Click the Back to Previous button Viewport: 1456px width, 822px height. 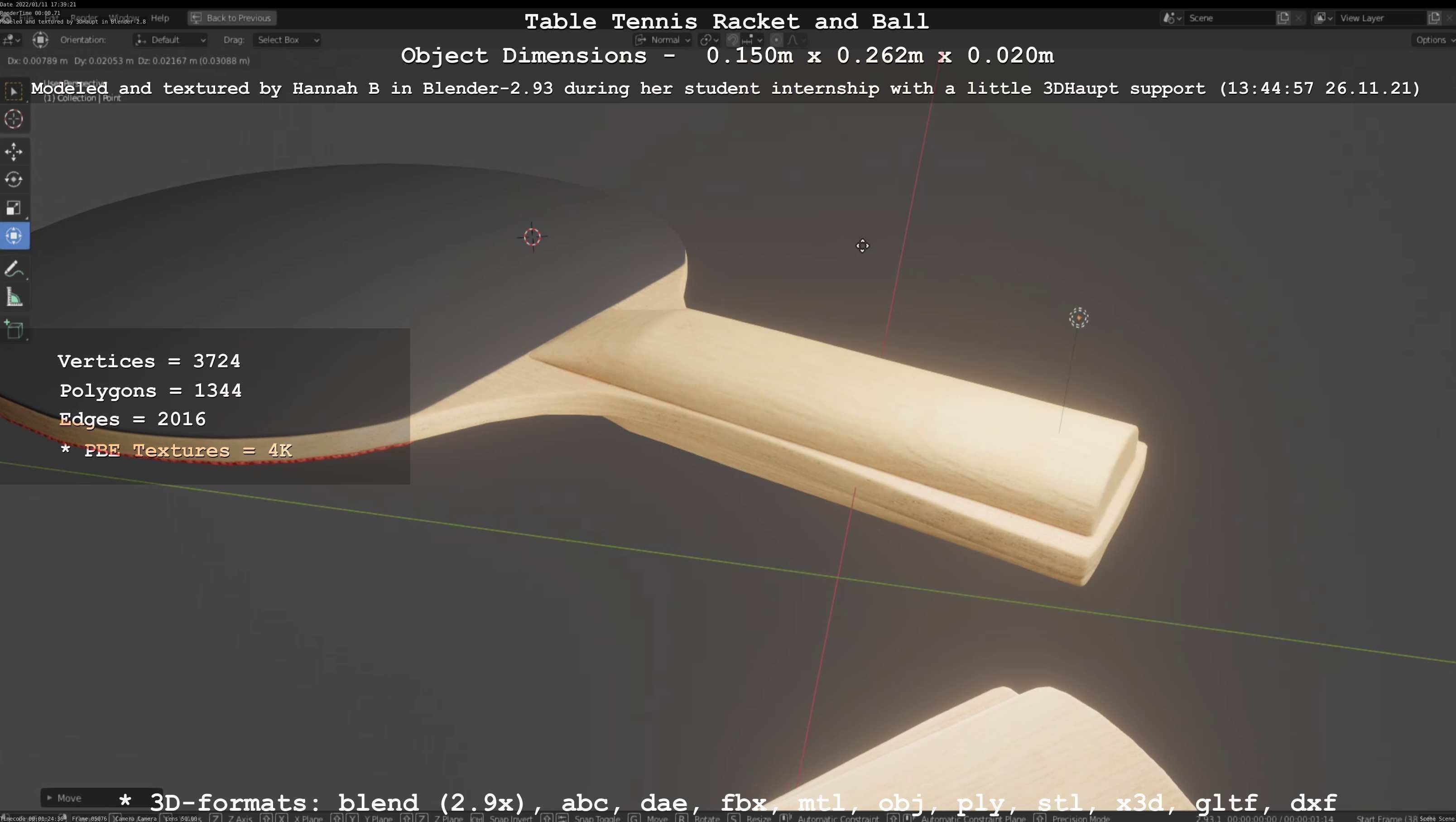tap(232, 18)
